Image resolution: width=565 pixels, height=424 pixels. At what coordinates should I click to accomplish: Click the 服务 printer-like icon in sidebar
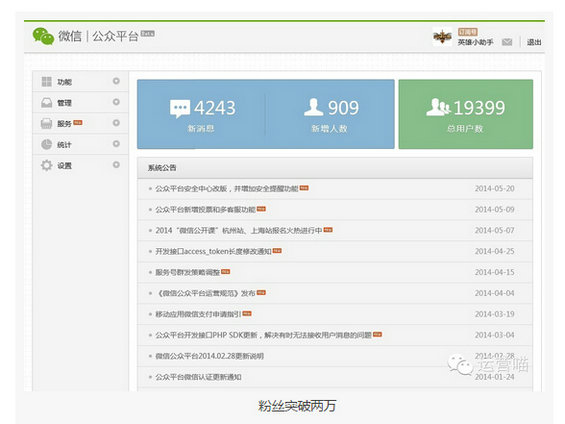coord(46,124)
